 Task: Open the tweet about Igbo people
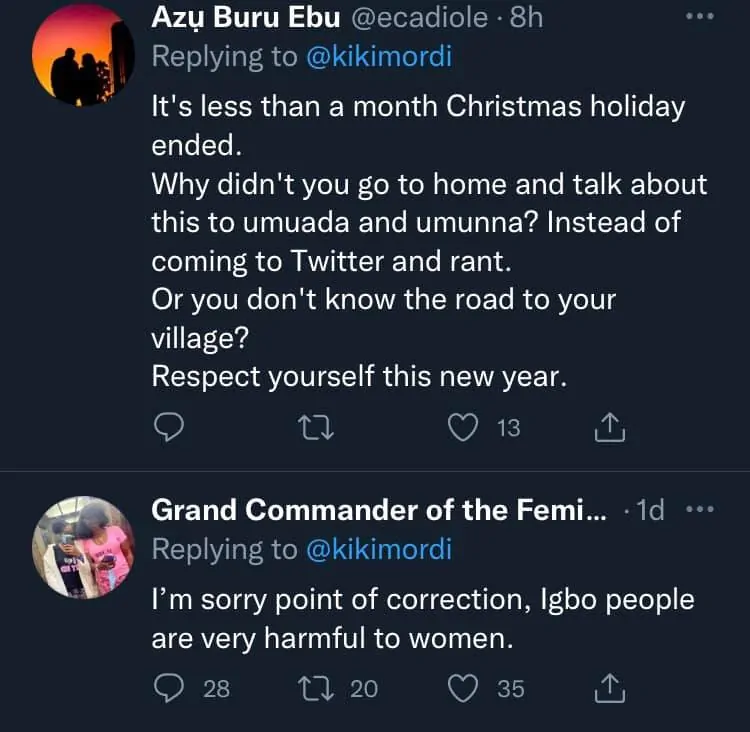pos(422,620)
